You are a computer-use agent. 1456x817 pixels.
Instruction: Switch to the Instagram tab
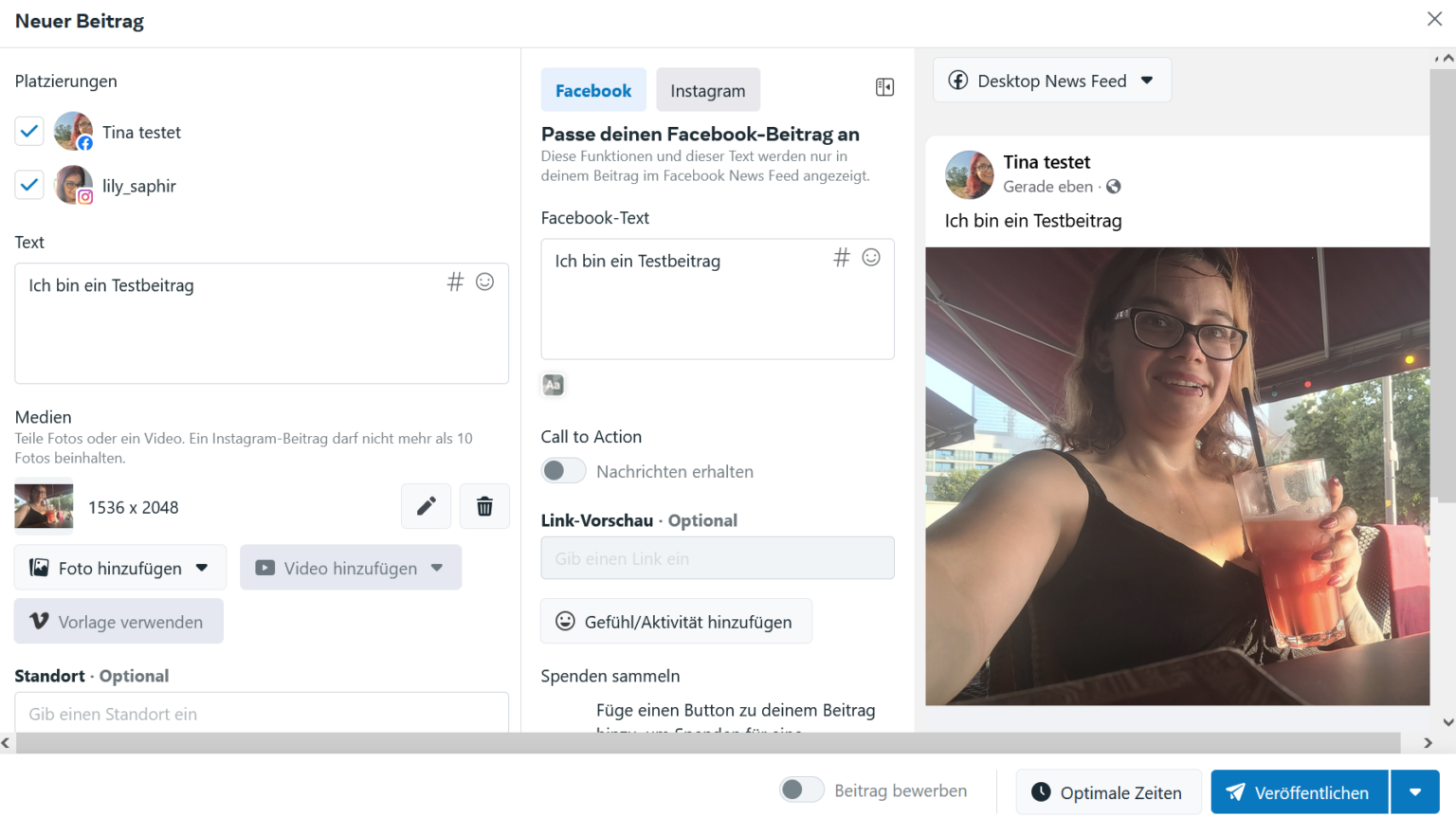coord(707,89)
